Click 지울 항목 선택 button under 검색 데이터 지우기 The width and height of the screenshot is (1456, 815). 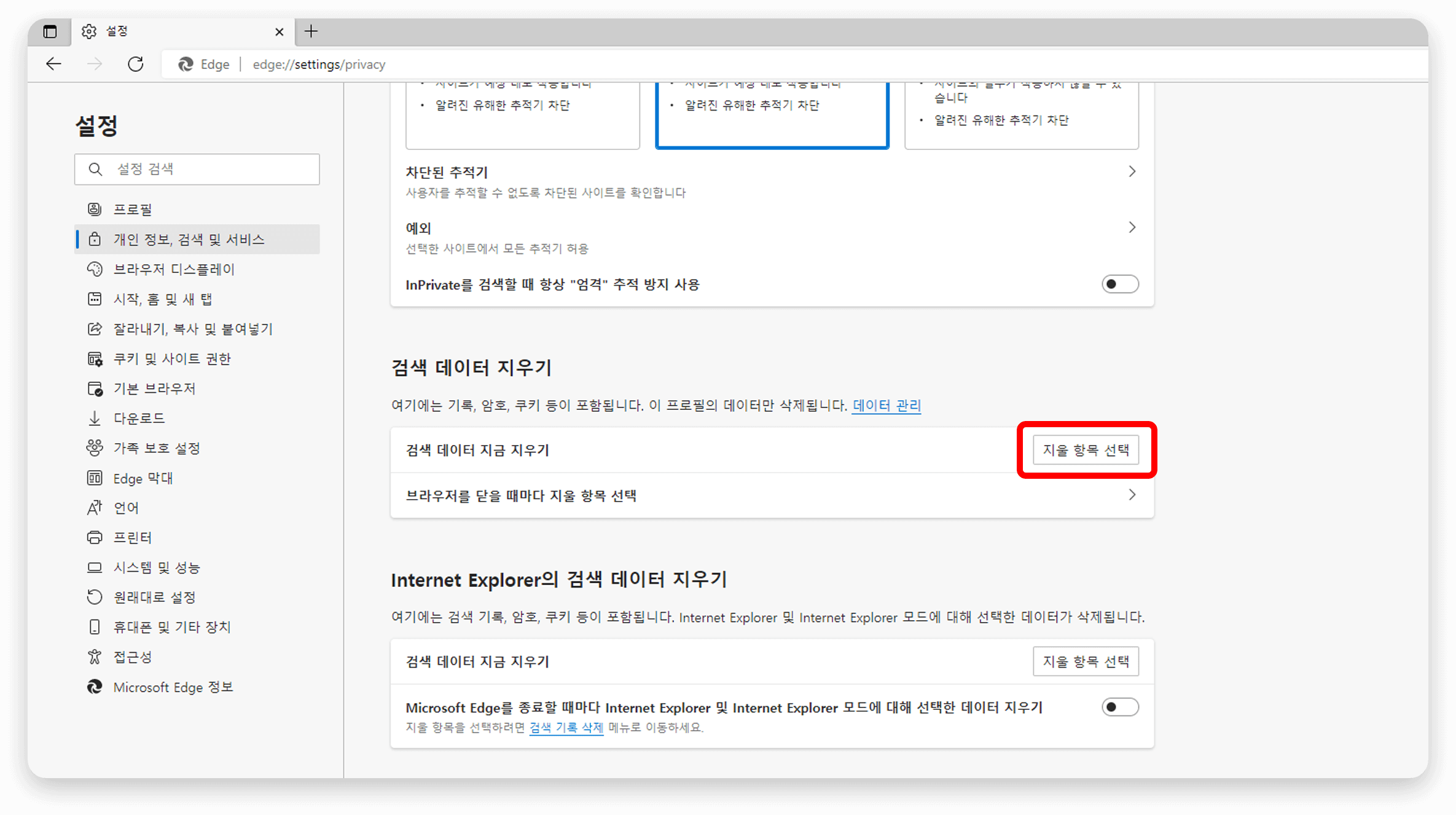click(1086, 450)
